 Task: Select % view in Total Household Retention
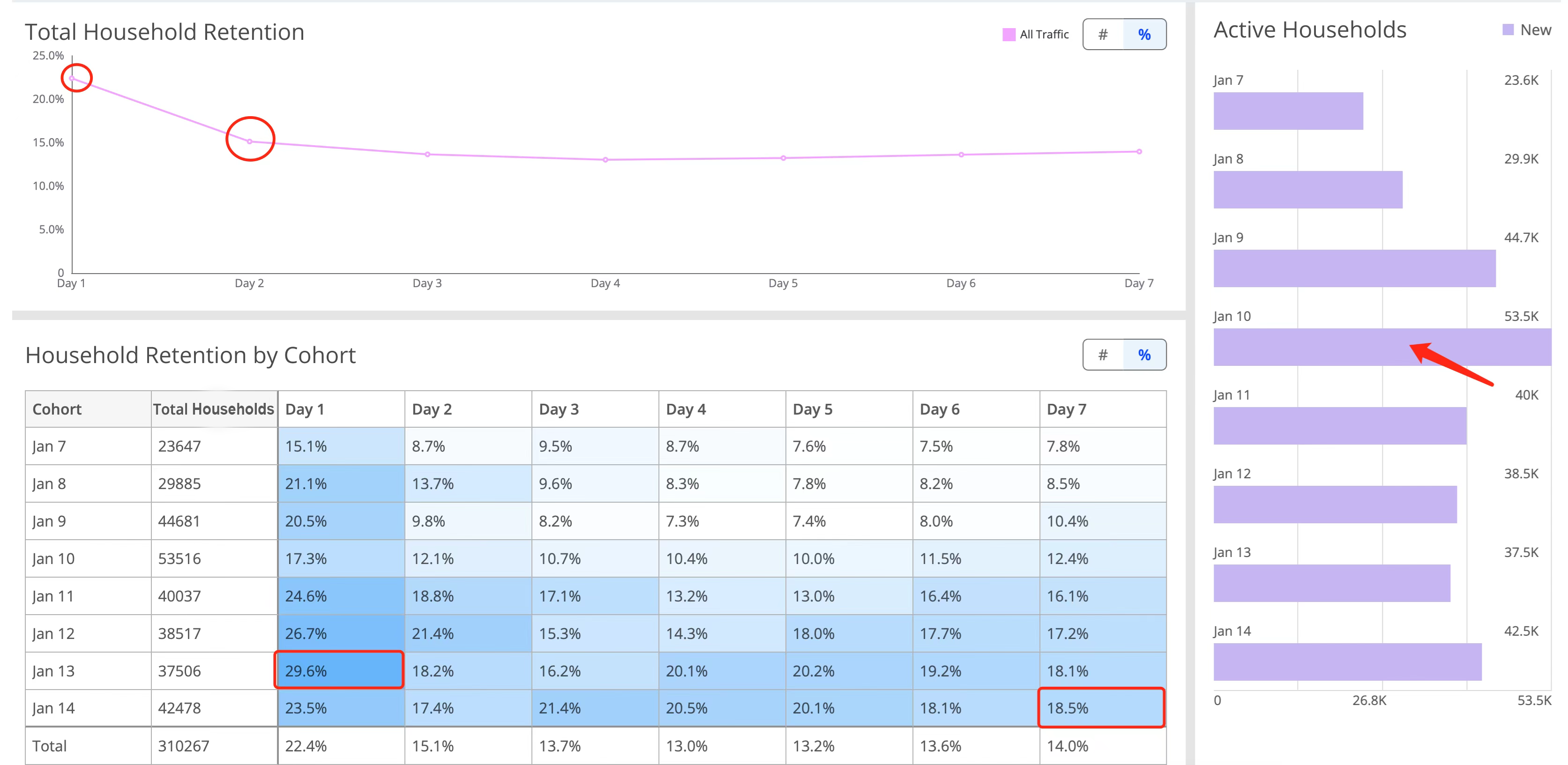coord(1144,35)
